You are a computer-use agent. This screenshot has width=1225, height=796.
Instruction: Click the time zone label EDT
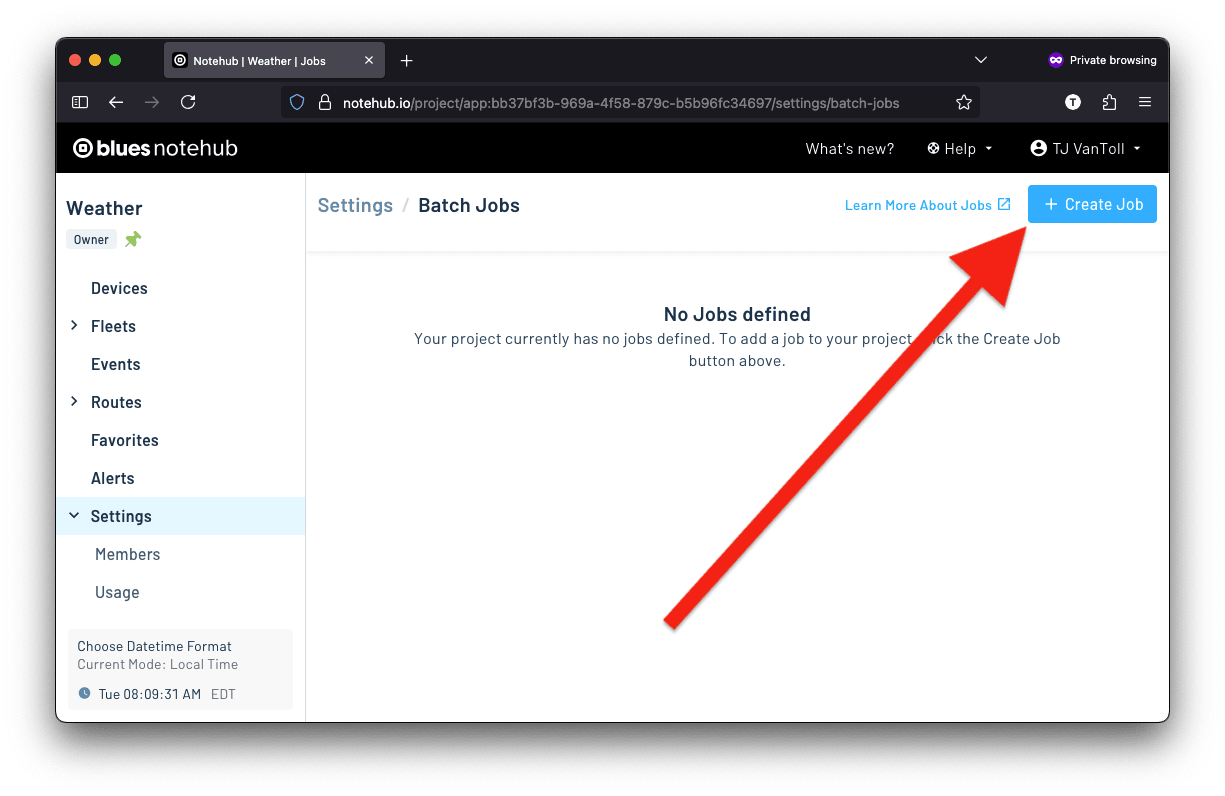click(223, 694)
